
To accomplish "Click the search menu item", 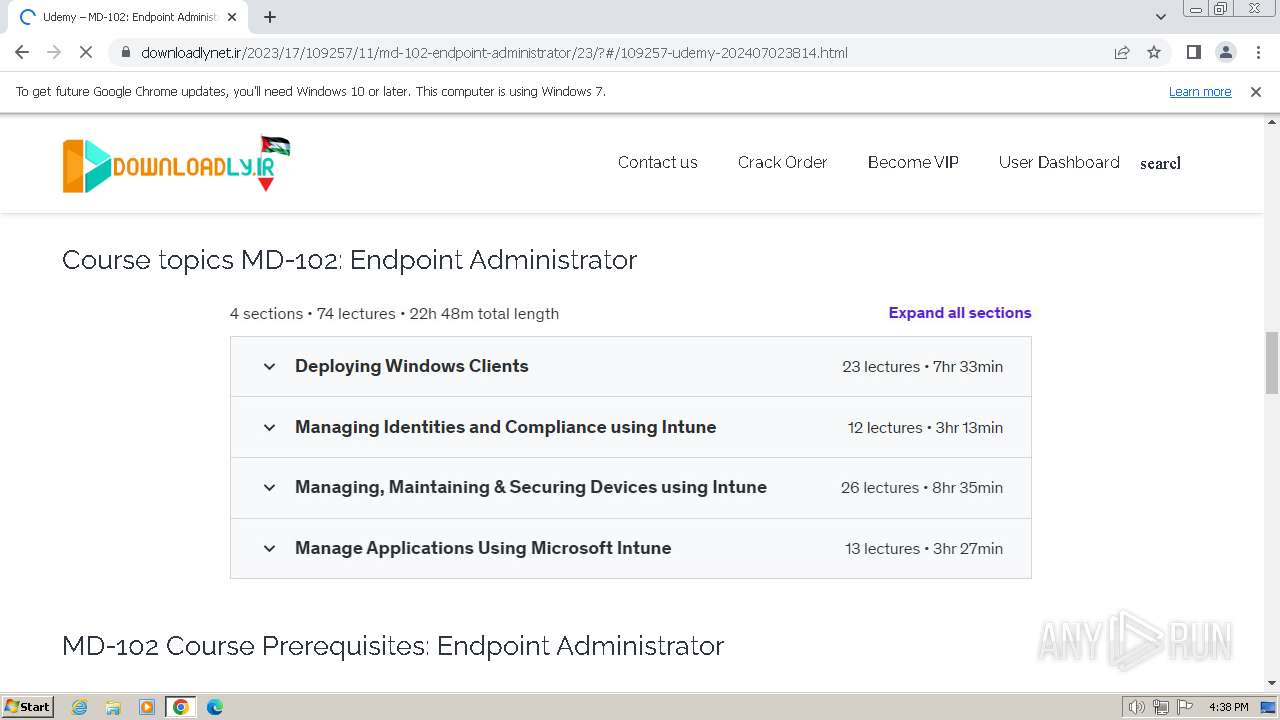I will 1160,163.
